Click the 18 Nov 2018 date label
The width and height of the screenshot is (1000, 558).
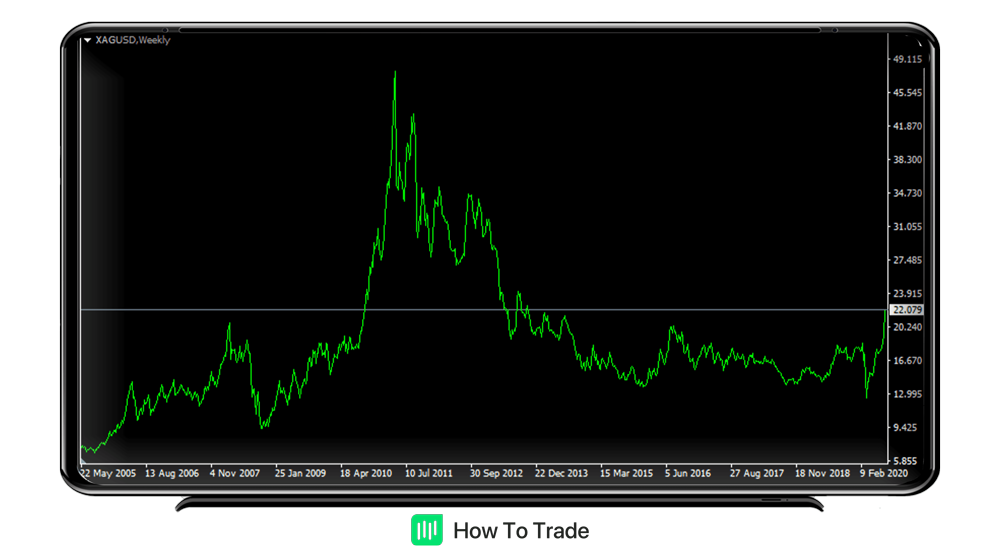click(x=821, y=473)
